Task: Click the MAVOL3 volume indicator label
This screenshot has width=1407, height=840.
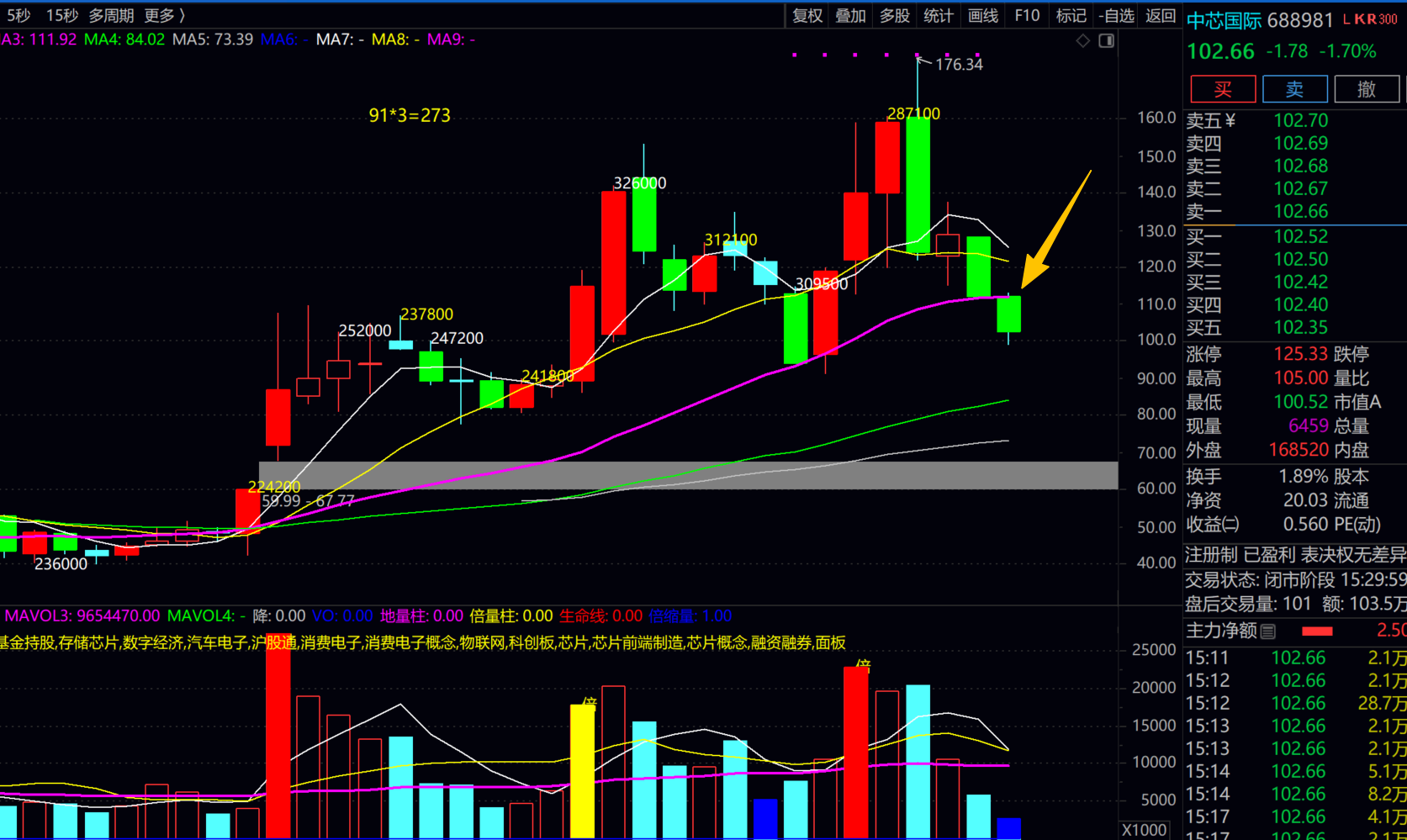Action: coord(82,616)
